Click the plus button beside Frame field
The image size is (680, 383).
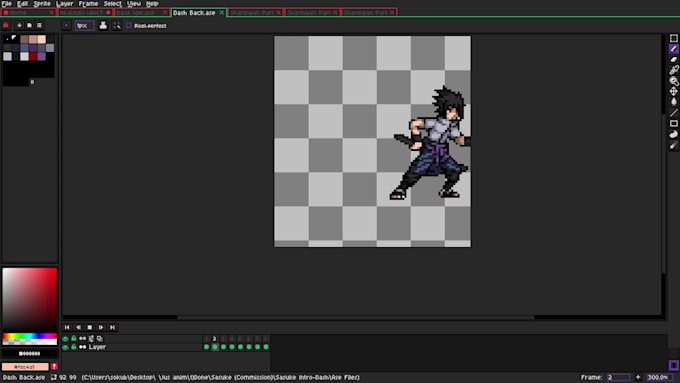tap(638, 377)
